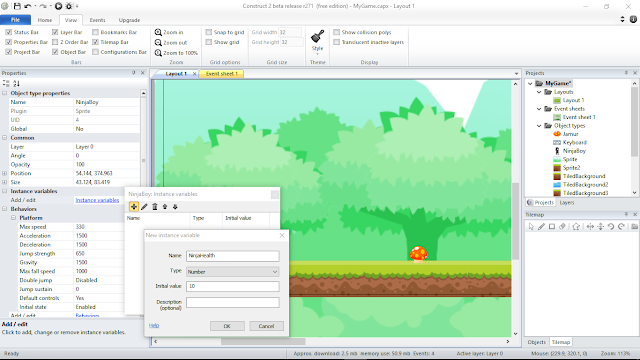Click the edit pencil in Instance variables dialog

pyautogui.click(x=144, y=207)
